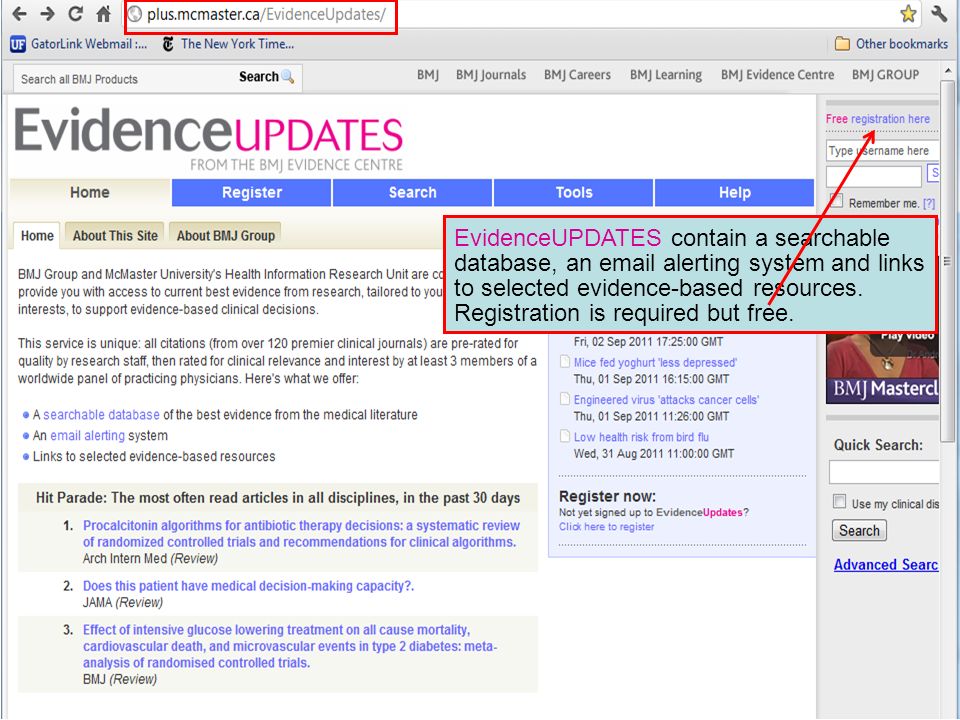
Task: Switch to About BMJ Group tab
Action: 225,236
